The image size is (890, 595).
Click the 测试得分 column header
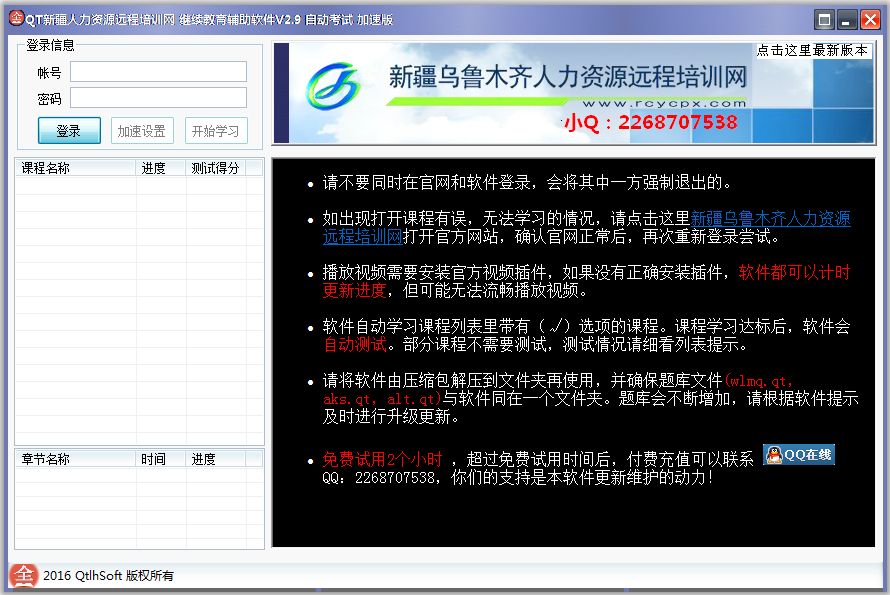click(x=216, y=168)
